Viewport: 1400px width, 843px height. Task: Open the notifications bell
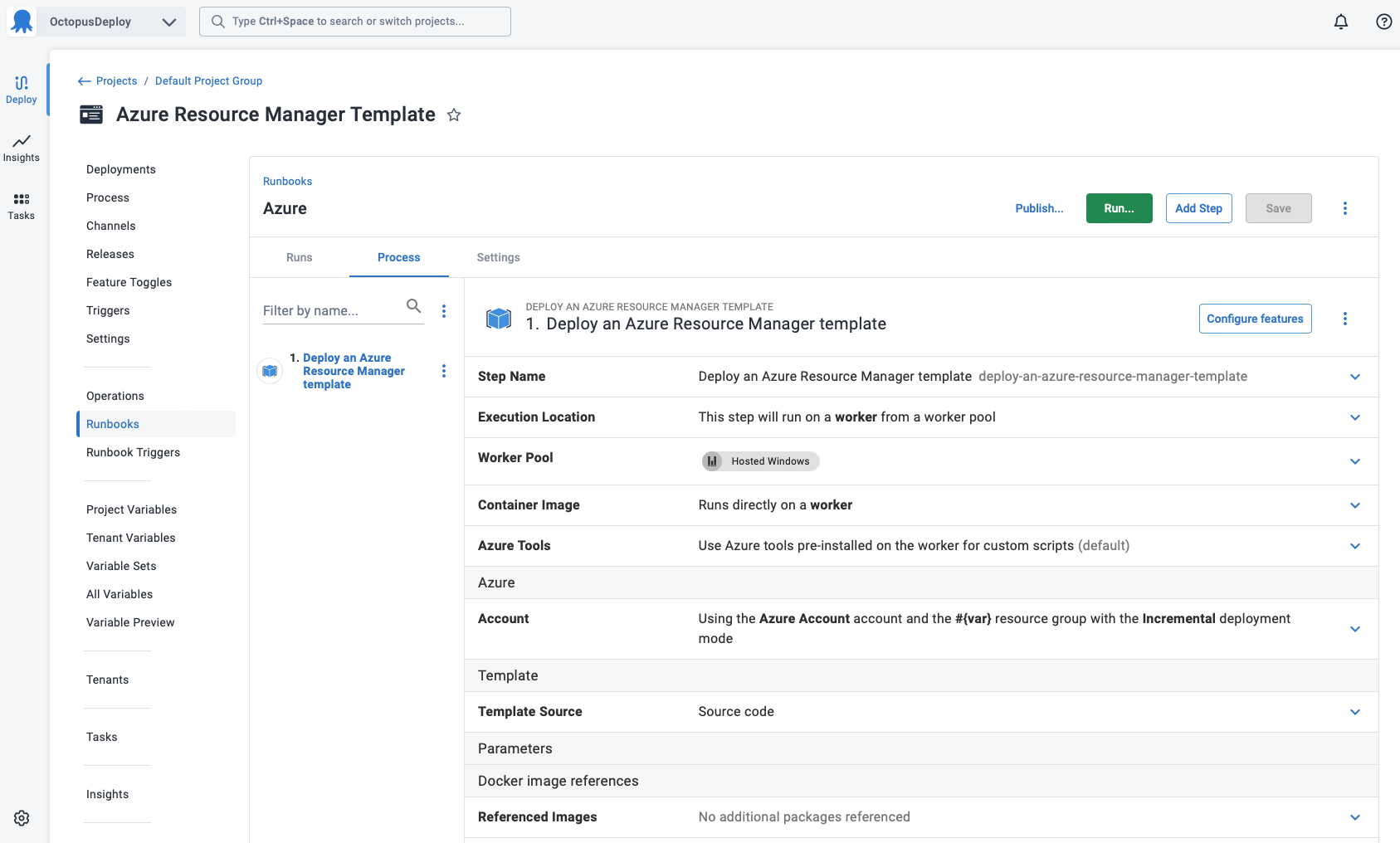tap(1341, 22)
